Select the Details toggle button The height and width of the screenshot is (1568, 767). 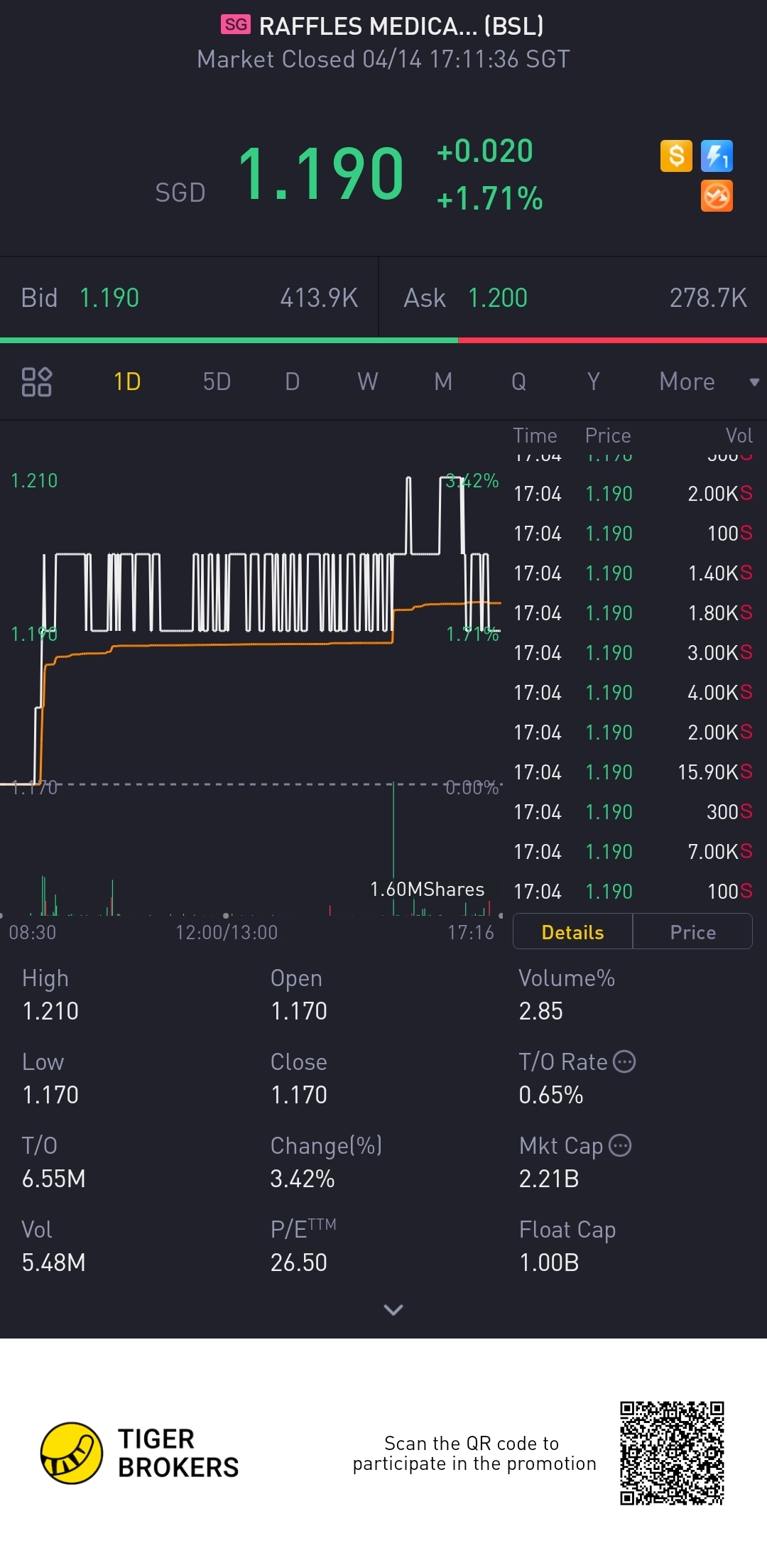click(572, 931)
